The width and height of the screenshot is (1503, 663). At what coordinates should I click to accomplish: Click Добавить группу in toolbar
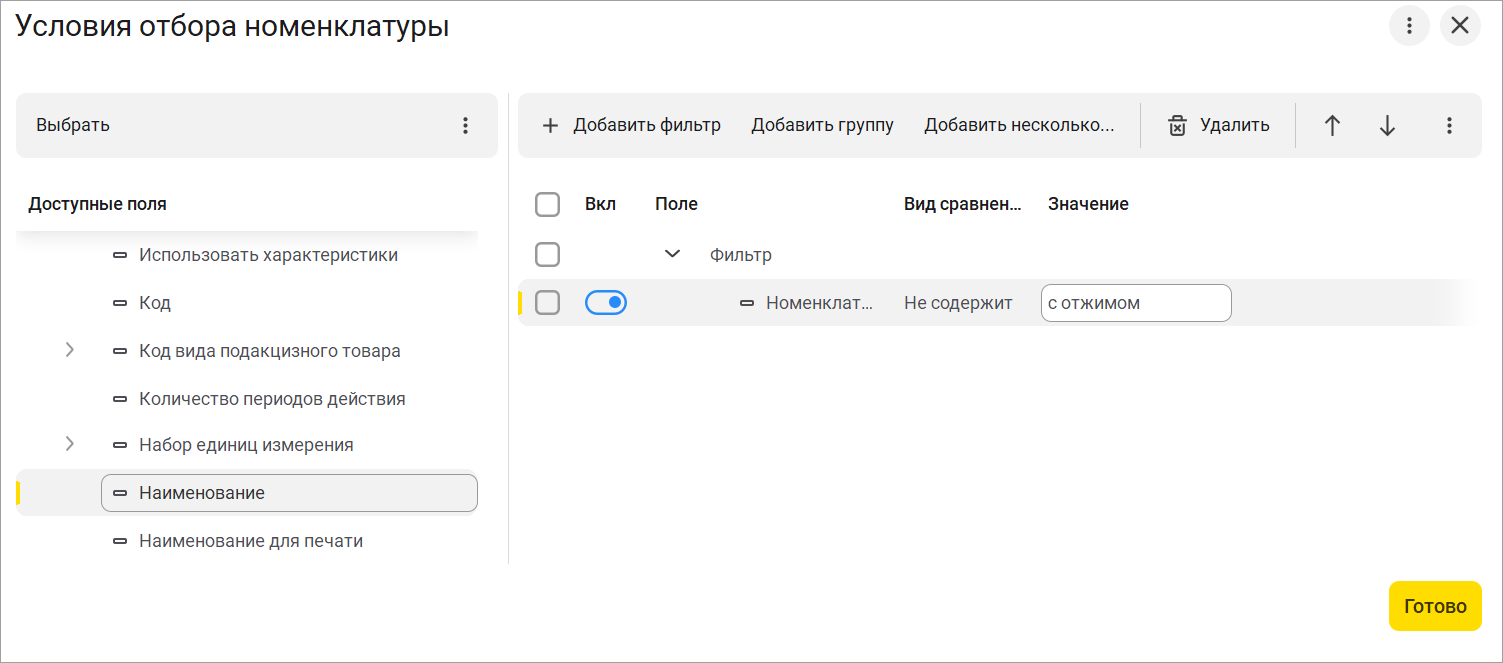[x=822, y=126]
